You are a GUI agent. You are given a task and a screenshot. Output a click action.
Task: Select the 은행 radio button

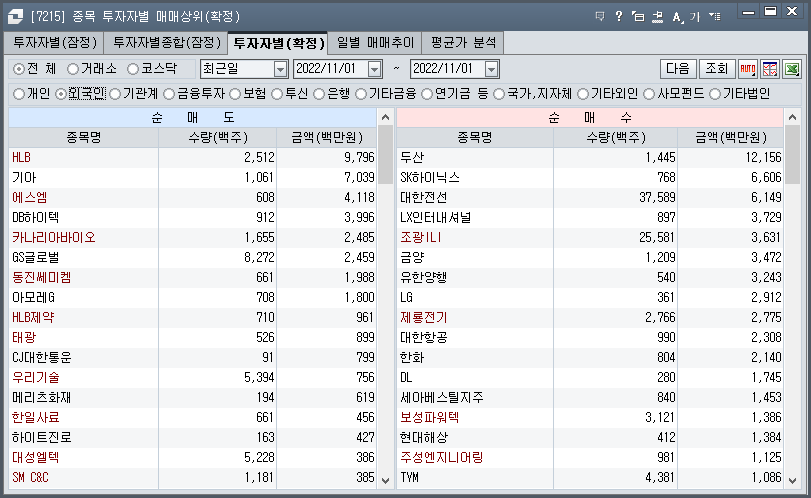pos(319,94)
